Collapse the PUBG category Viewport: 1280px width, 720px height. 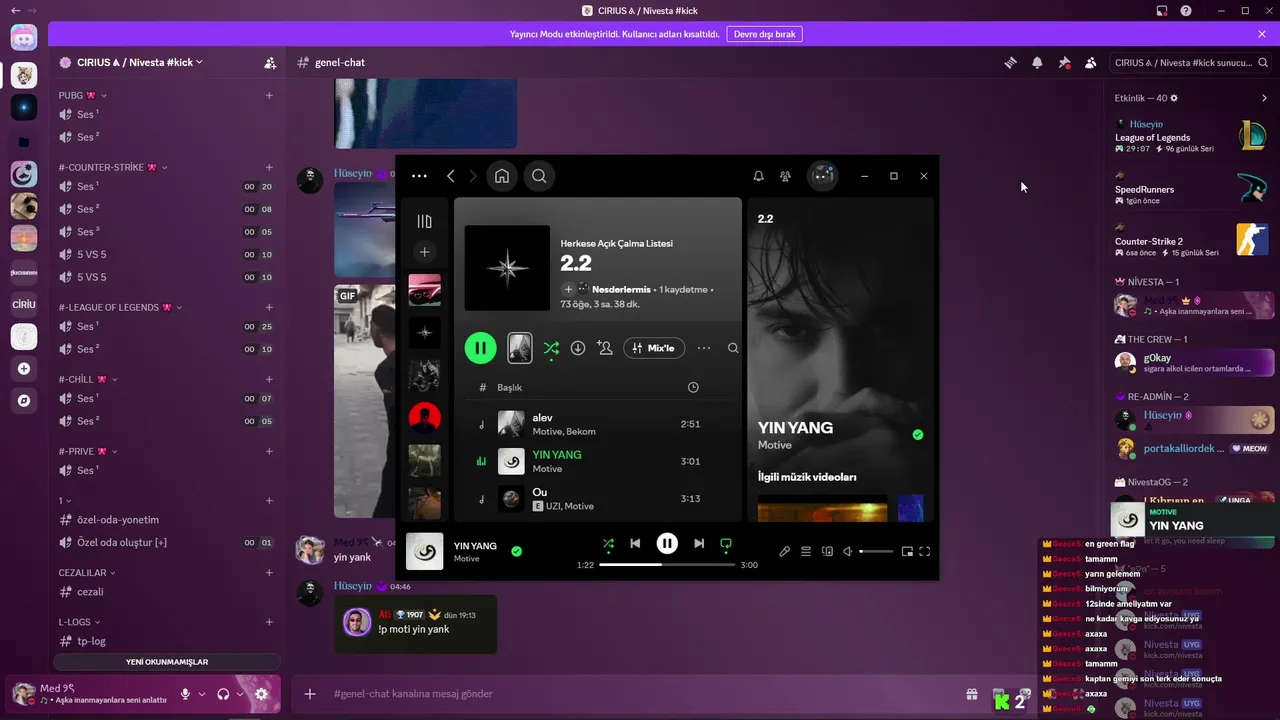[82, 96]
